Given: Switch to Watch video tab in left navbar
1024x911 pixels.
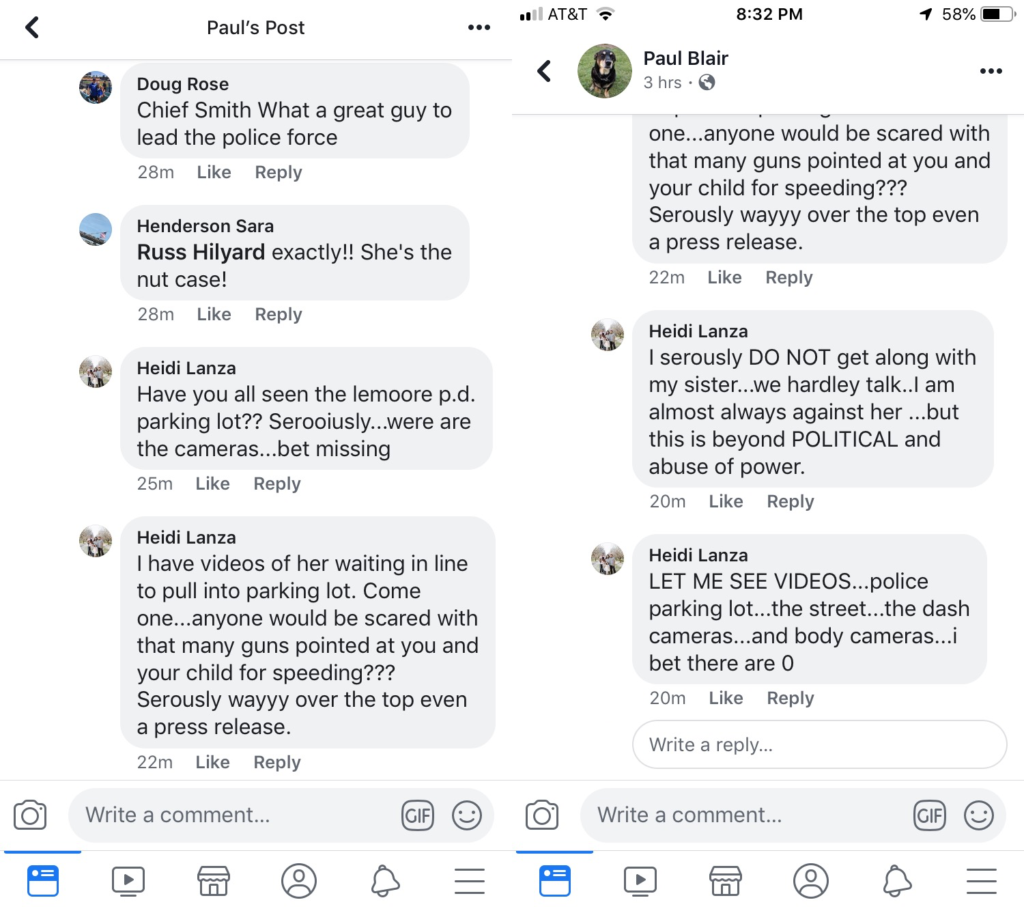Looking at the screenshot, I should (x=128, y=880).
